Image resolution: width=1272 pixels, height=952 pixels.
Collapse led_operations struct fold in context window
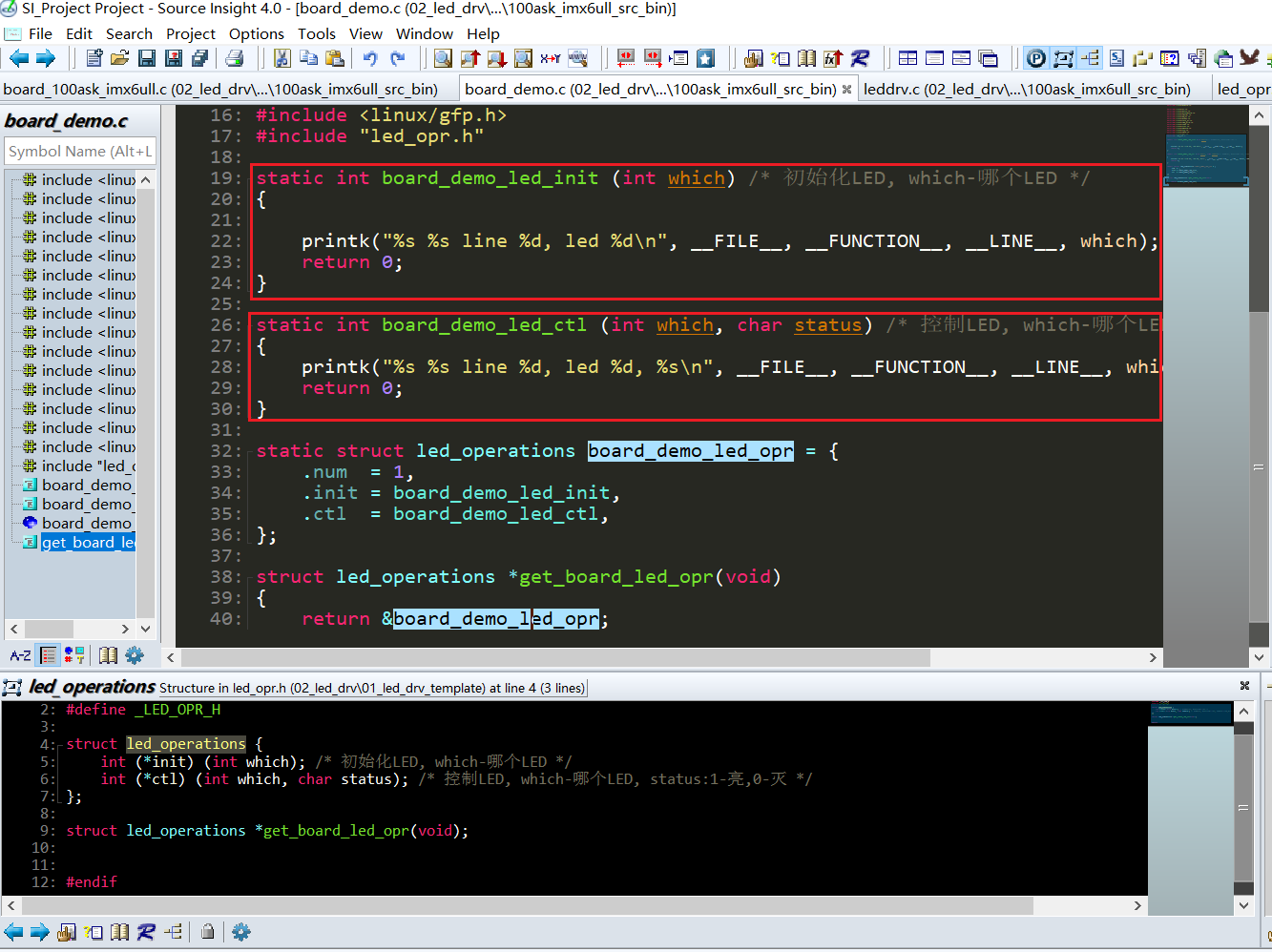pyautogui.click(x=61, y=744)
